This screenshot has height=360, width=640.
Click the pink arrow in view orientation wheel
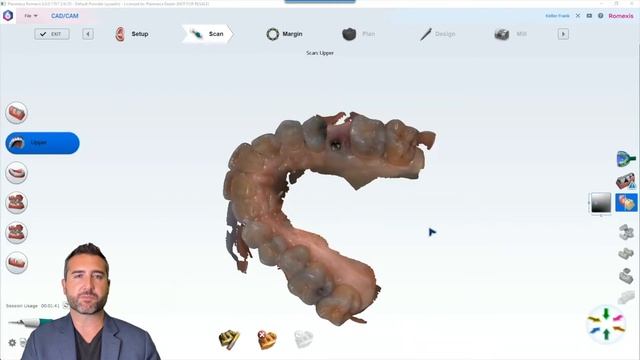(x=618, y=318)
